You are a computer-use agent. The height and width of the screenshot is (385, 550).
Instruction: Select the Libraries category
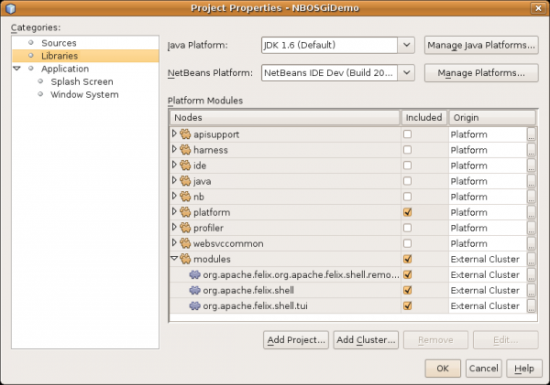pos(59,56)
